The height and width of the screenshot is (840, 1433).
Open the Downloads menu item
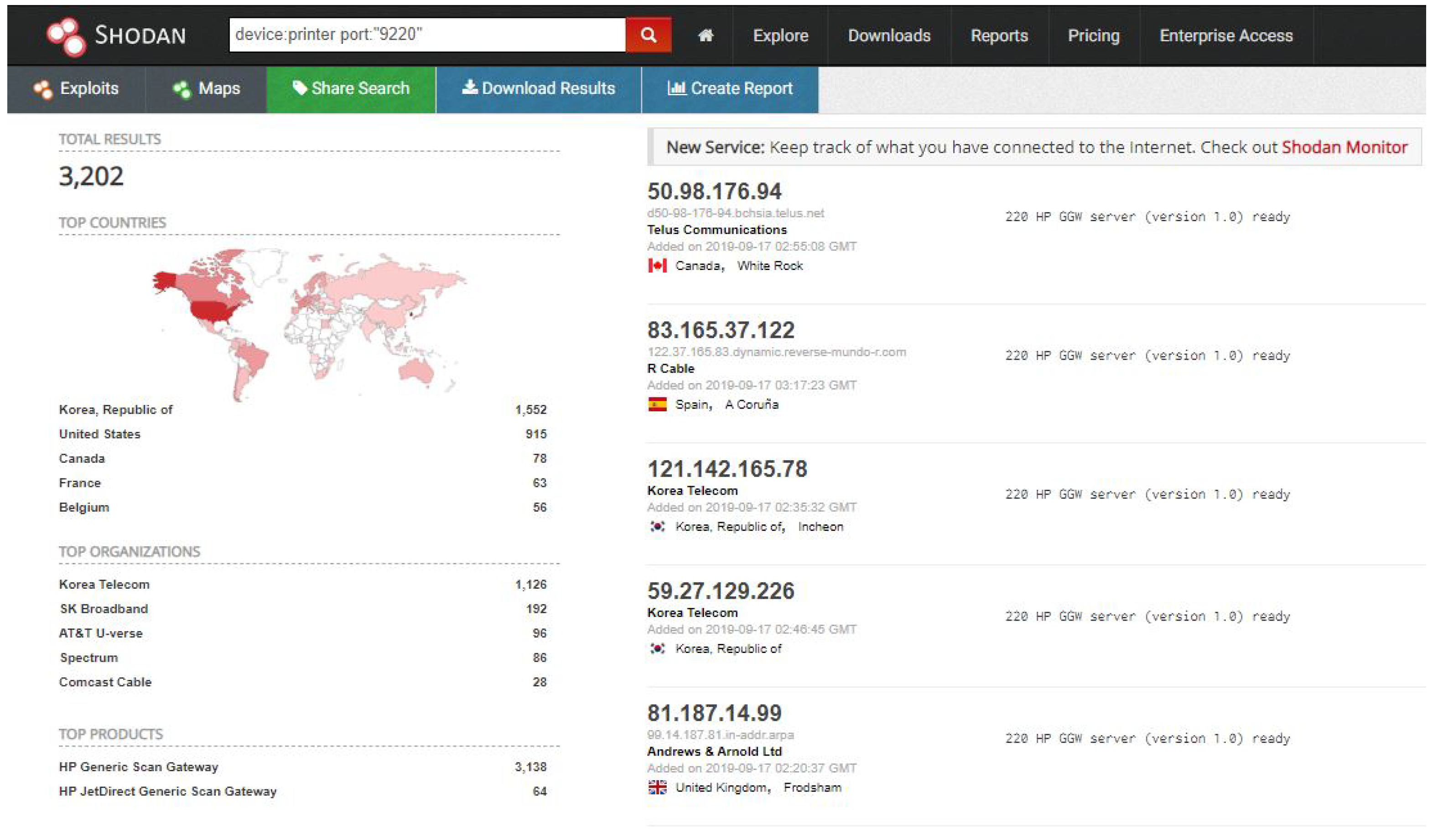point(889,36)
